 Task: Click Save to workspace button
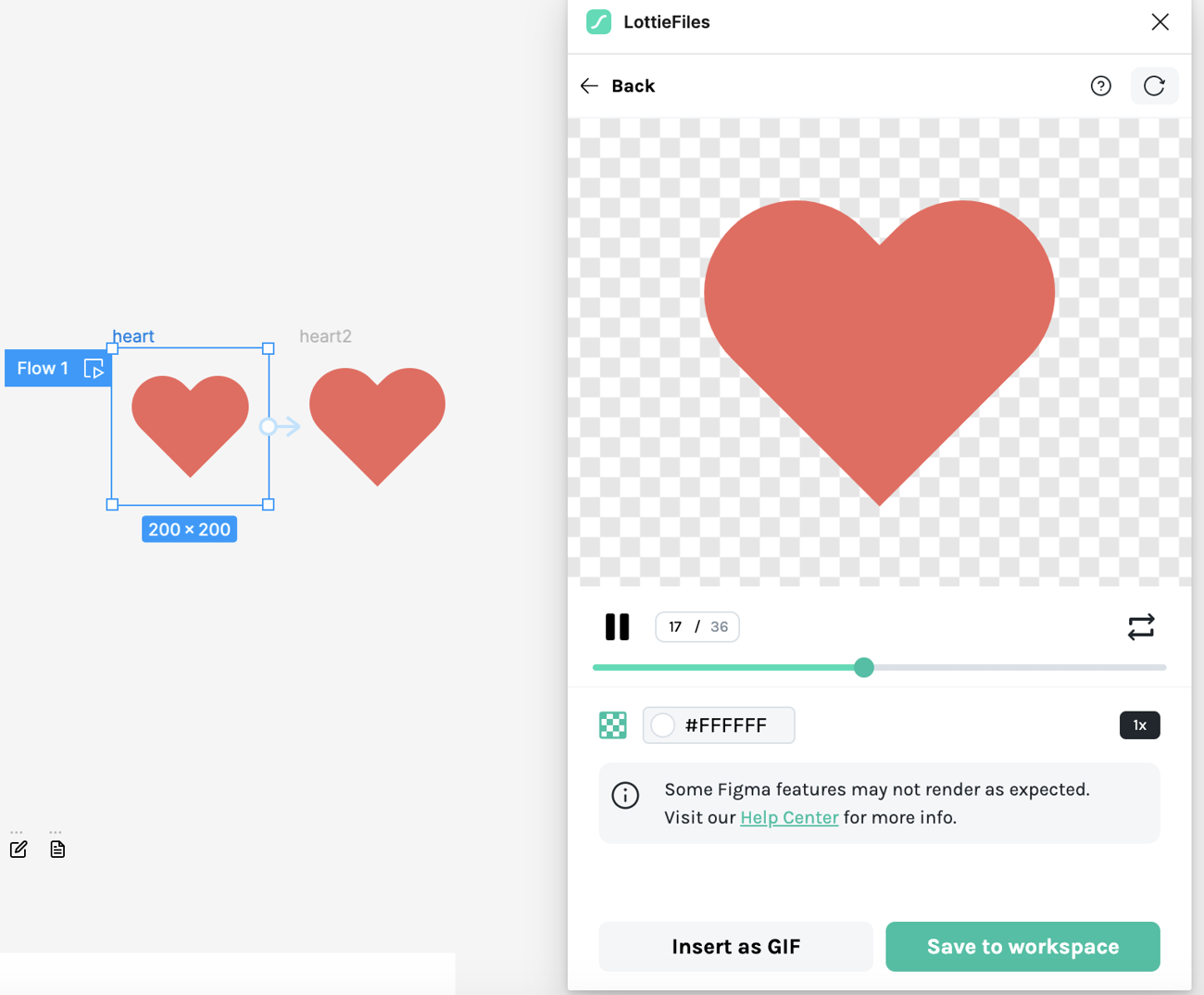(x=1022, y=946)
